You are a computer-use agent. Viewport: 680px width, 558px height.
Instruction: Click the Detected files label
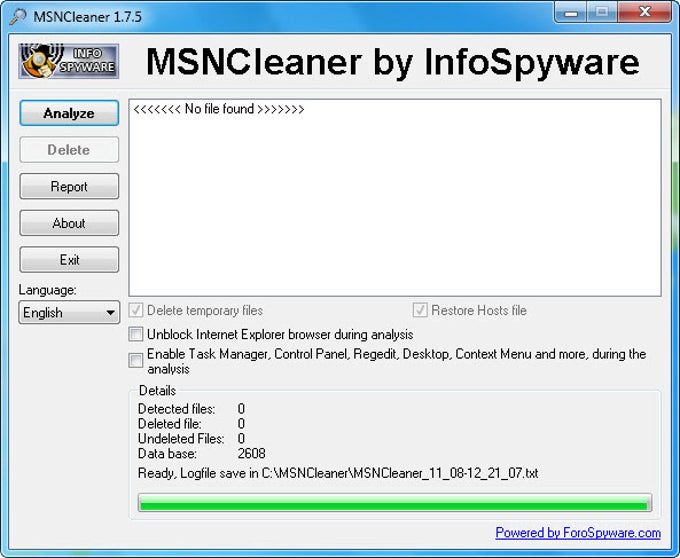point(177,409)
